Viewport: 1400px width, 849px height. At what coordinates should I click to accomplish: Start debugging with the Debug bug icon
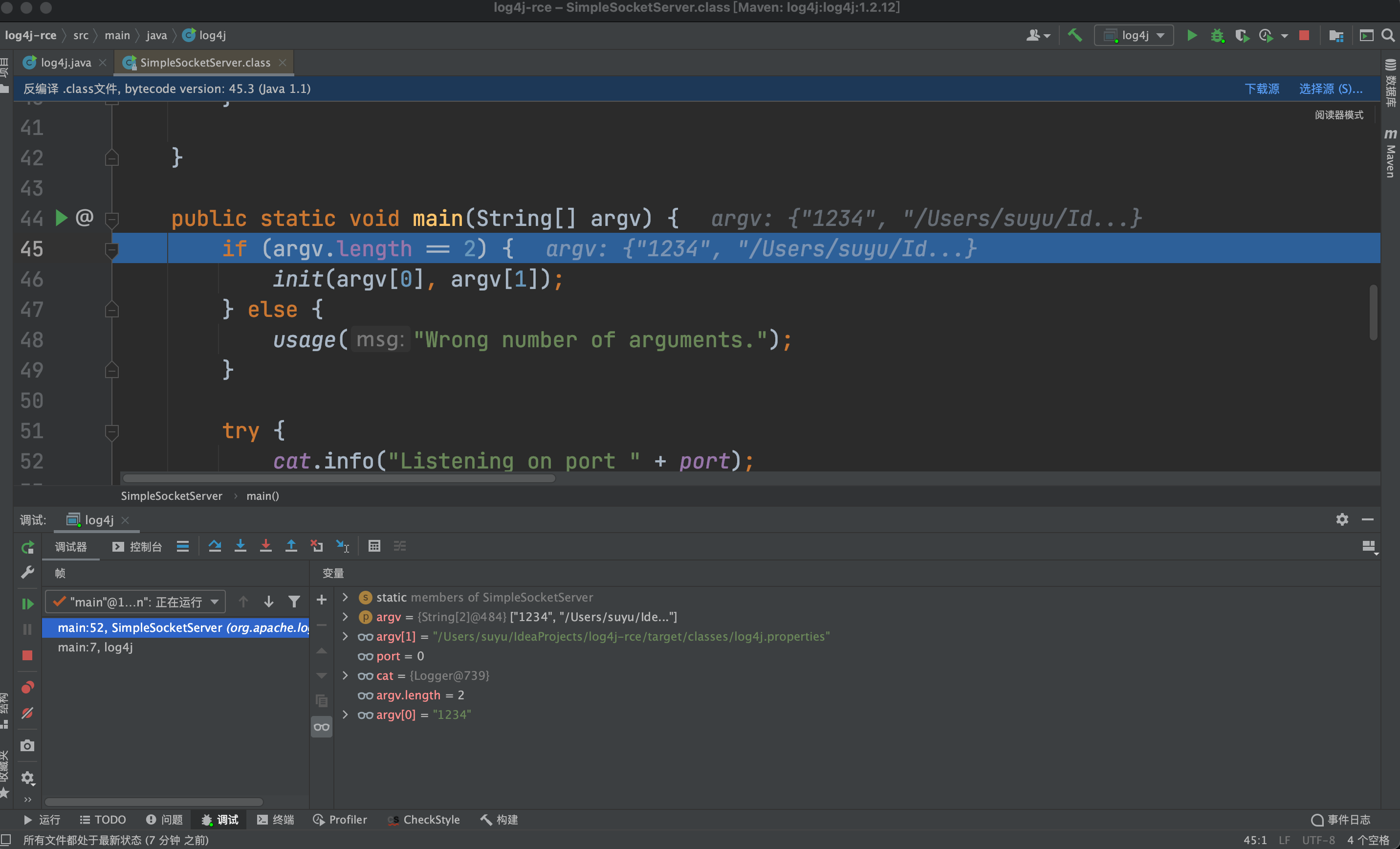[x=1217, y=35]
